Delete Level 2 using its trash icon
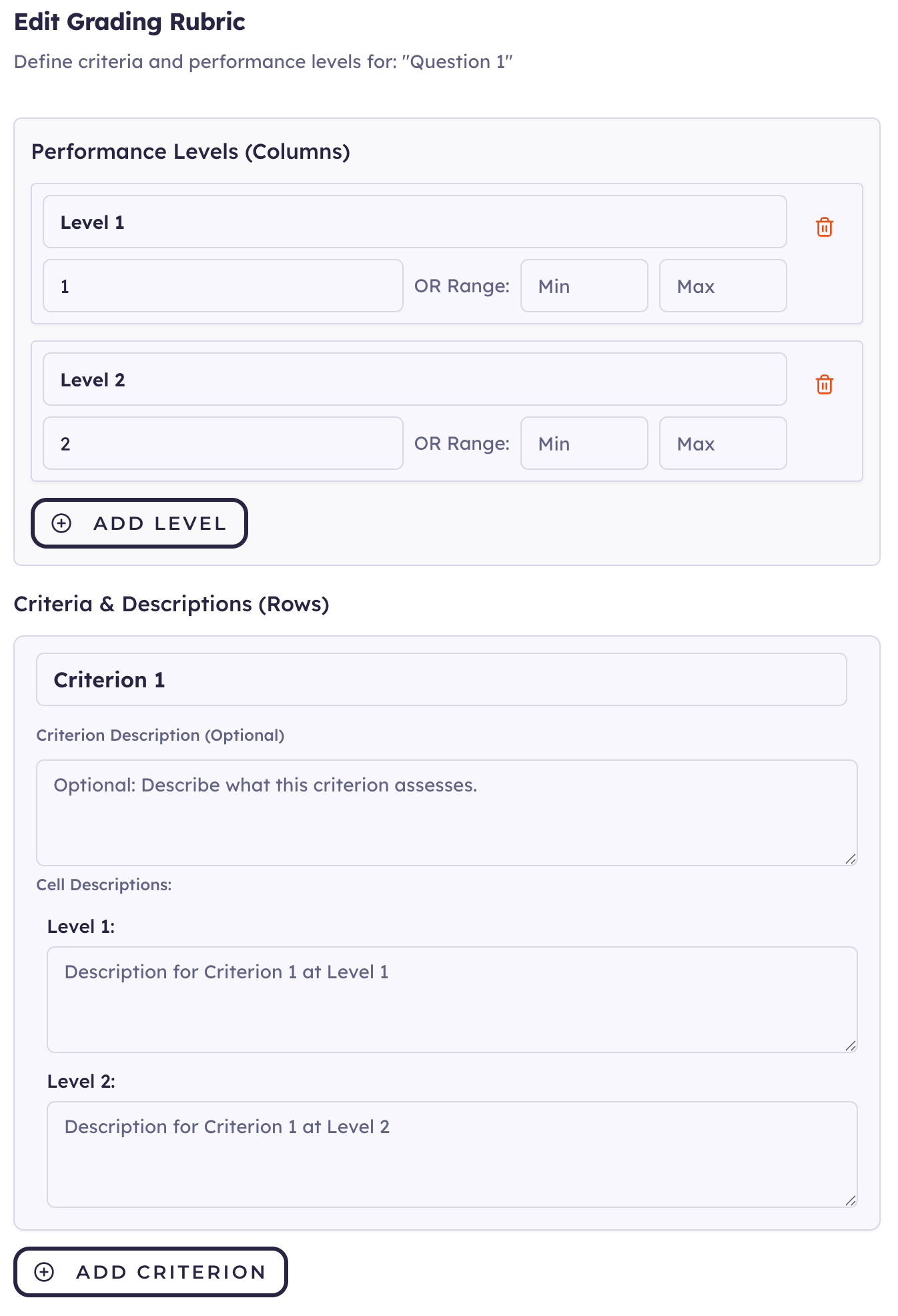Image resolution: width=898 pixels, height=1316 pixels. pos(825,384)
